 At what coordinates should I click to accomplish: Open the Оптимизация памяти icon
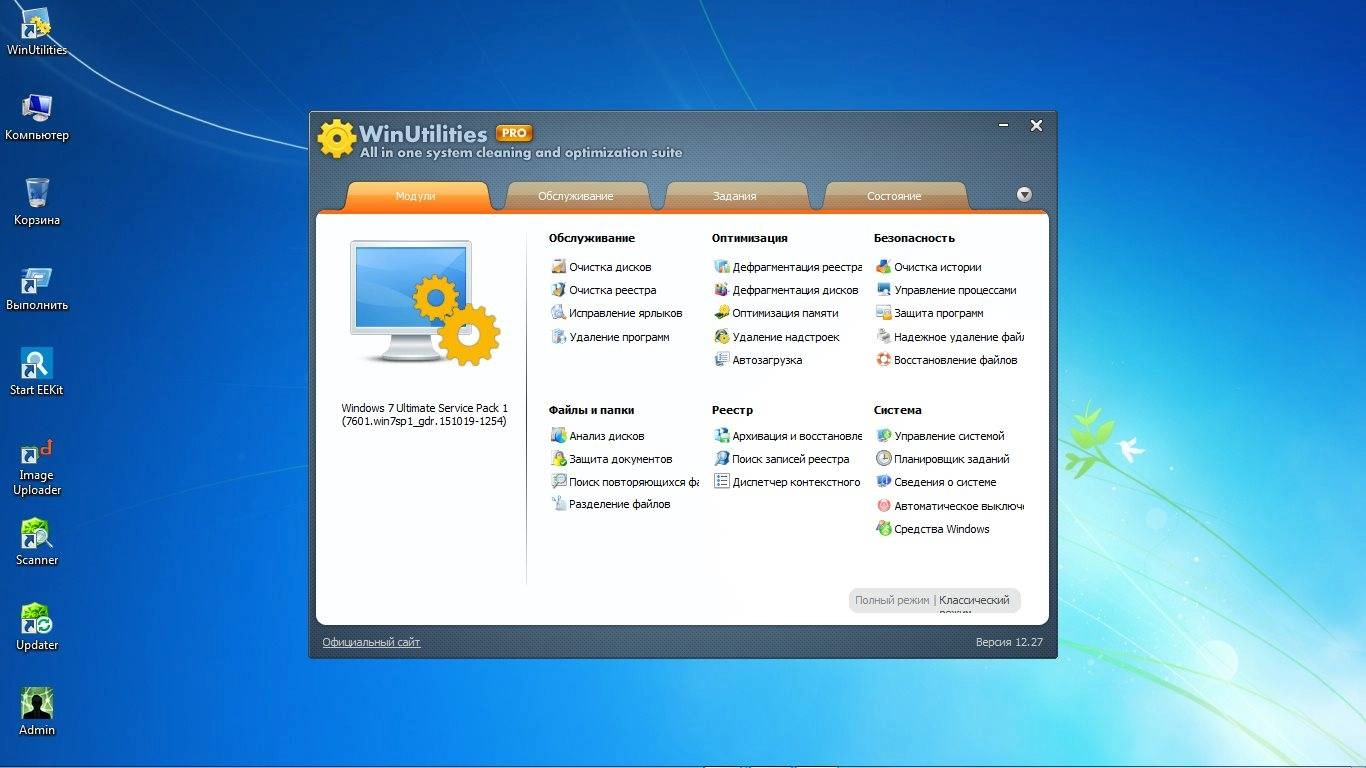pos(722,313)
